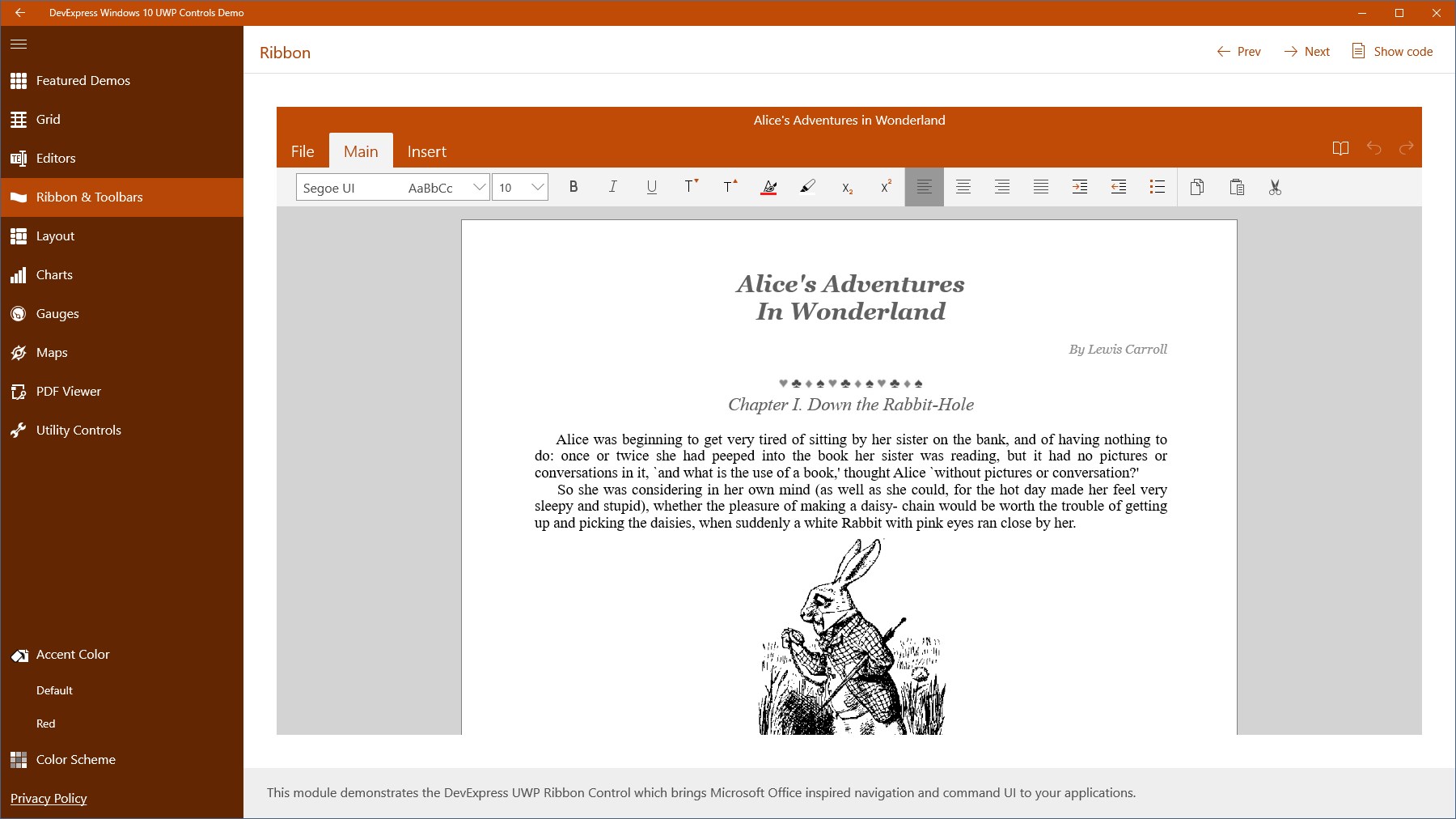Toggle the bullet list icon
The height and width of the screenshot is (819, 1456).
pyautogui.click(x=1158, y=187)
